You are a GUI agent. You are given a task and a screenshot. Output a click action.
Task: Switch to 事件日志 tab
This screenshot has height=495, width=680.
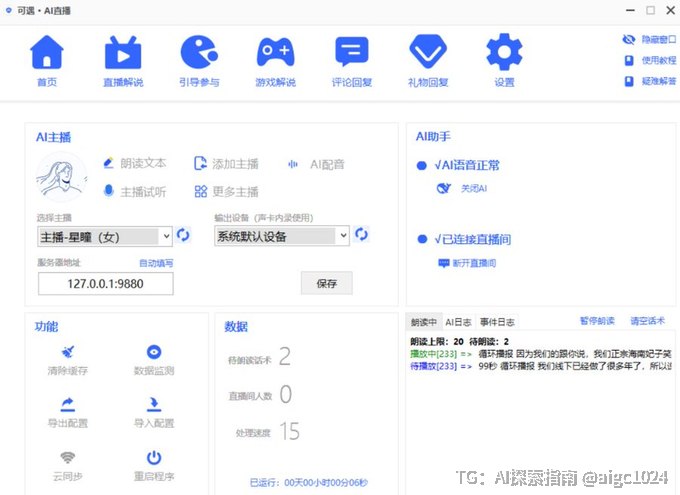pos(497,322)
